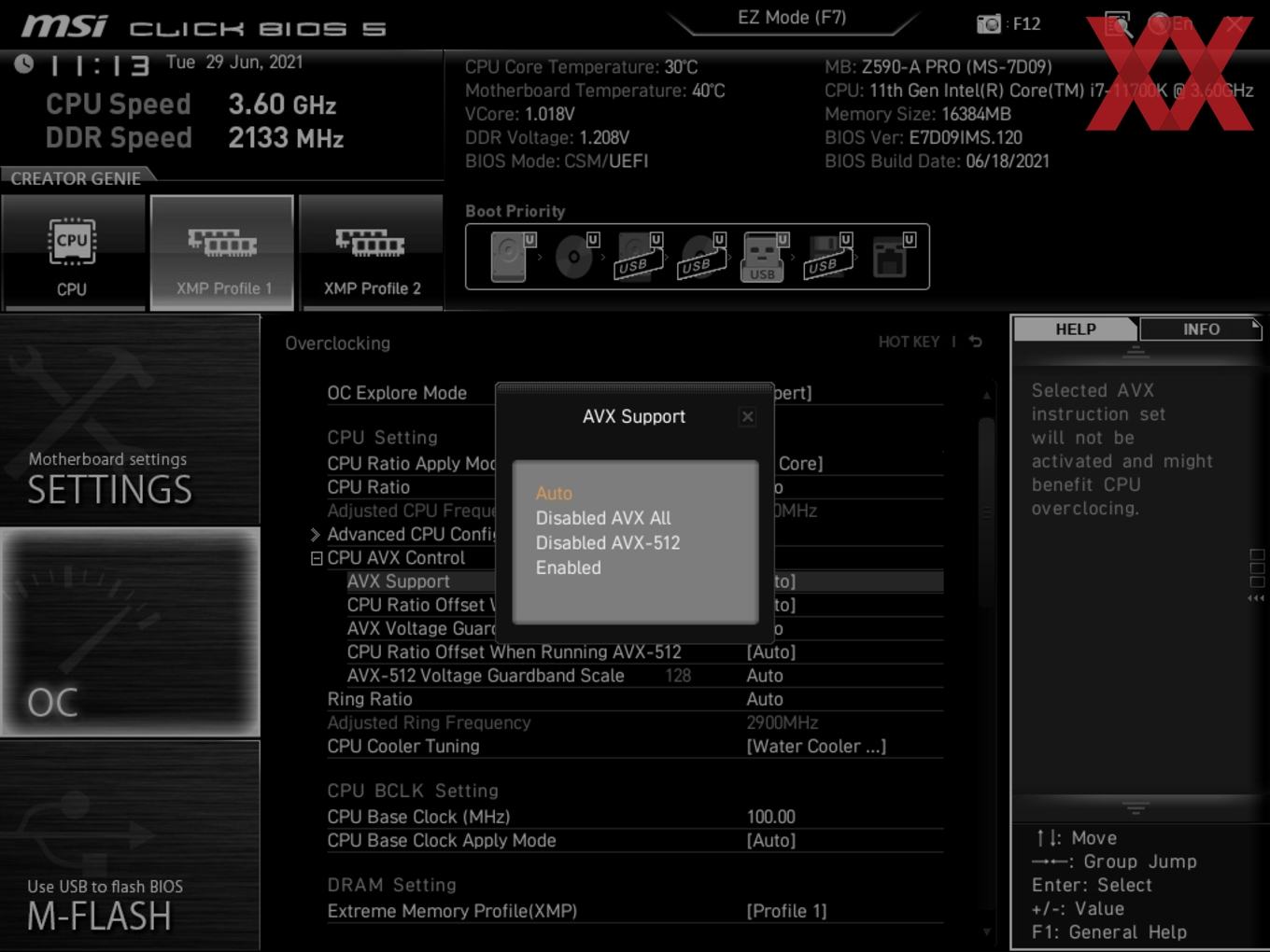Open CPU Ratio Offset When Running AVX-512 value
The width and height of the screenshot is (1270, 952).
tap(771, 651)
